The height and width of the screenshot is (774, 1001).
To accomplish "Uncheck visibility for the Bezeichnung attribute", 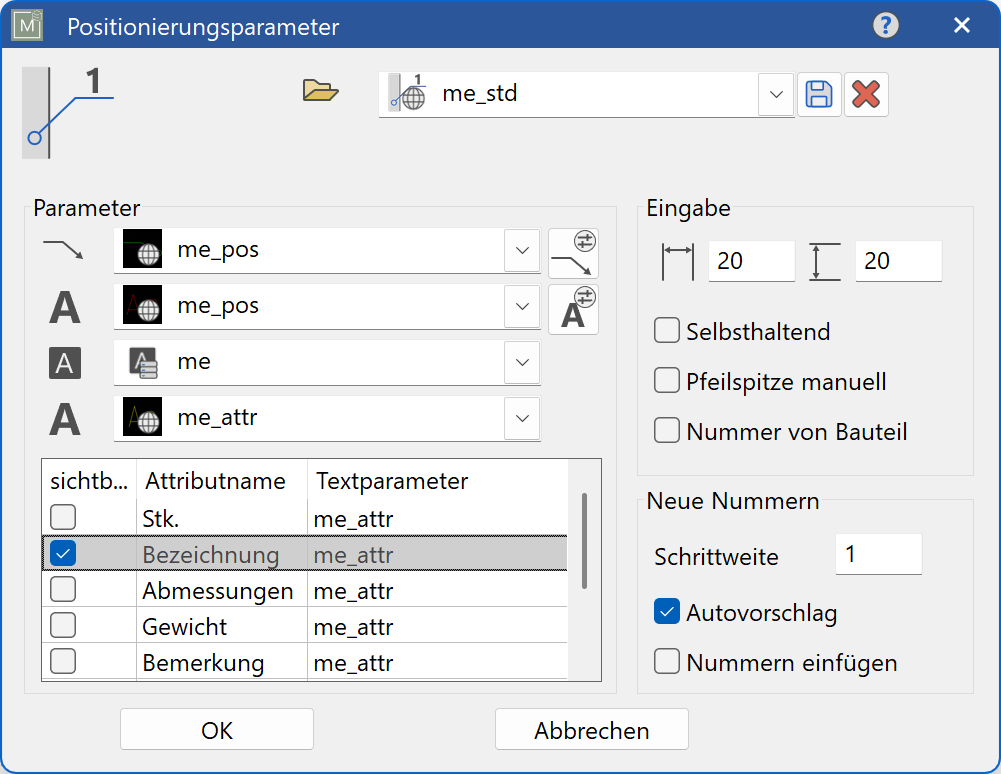I will pos(62,552).
